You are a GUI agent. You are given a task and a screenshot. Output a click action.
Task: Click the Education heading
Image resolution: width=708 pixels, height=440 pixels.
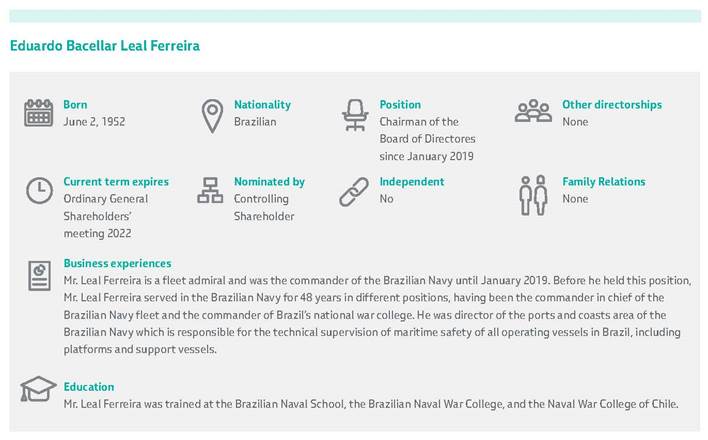(89, 386)
